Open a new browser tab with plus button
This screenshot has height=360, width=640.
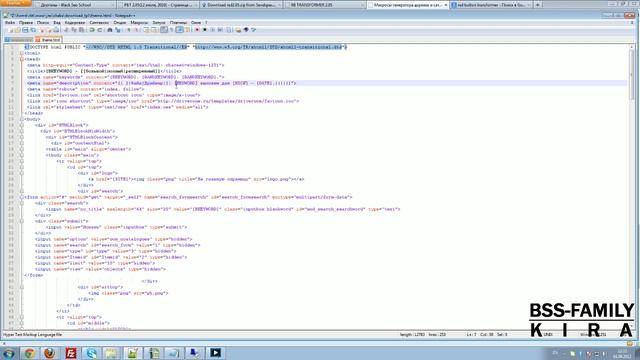click(x=538, y=5)
